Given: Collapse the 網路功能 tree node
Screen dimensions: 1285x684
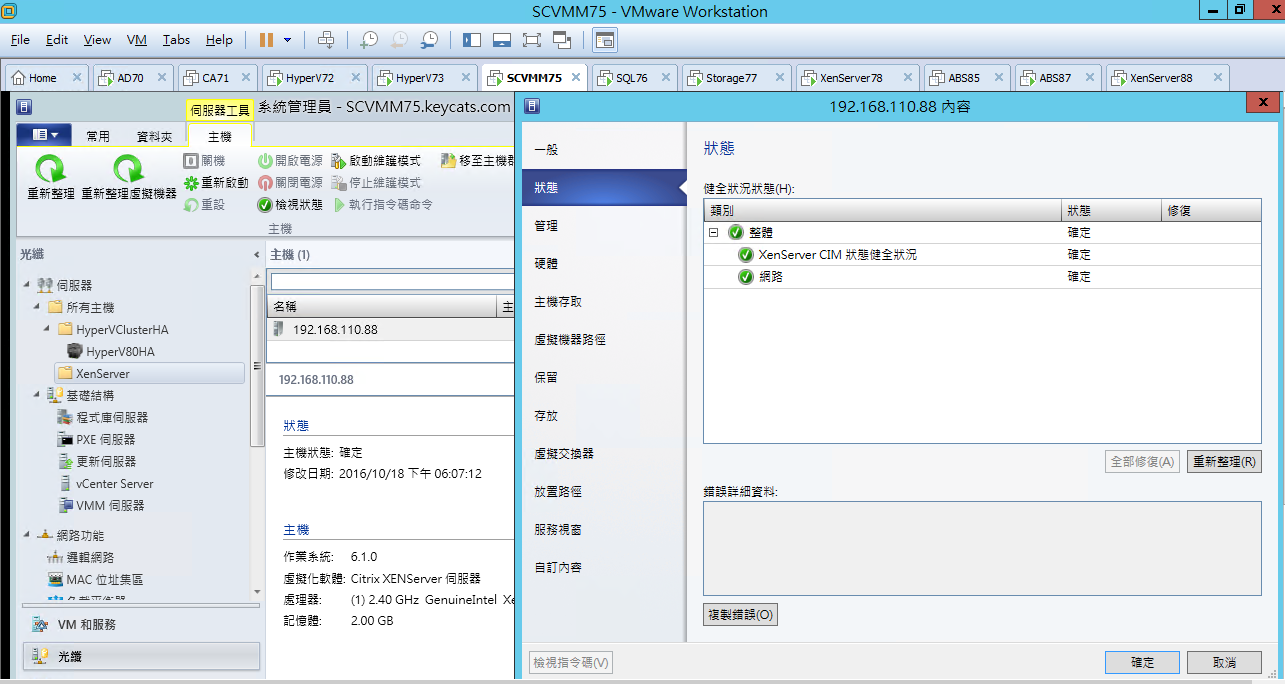Looking at the screenshot, I should pyautogui.click(x=27, y=535).
